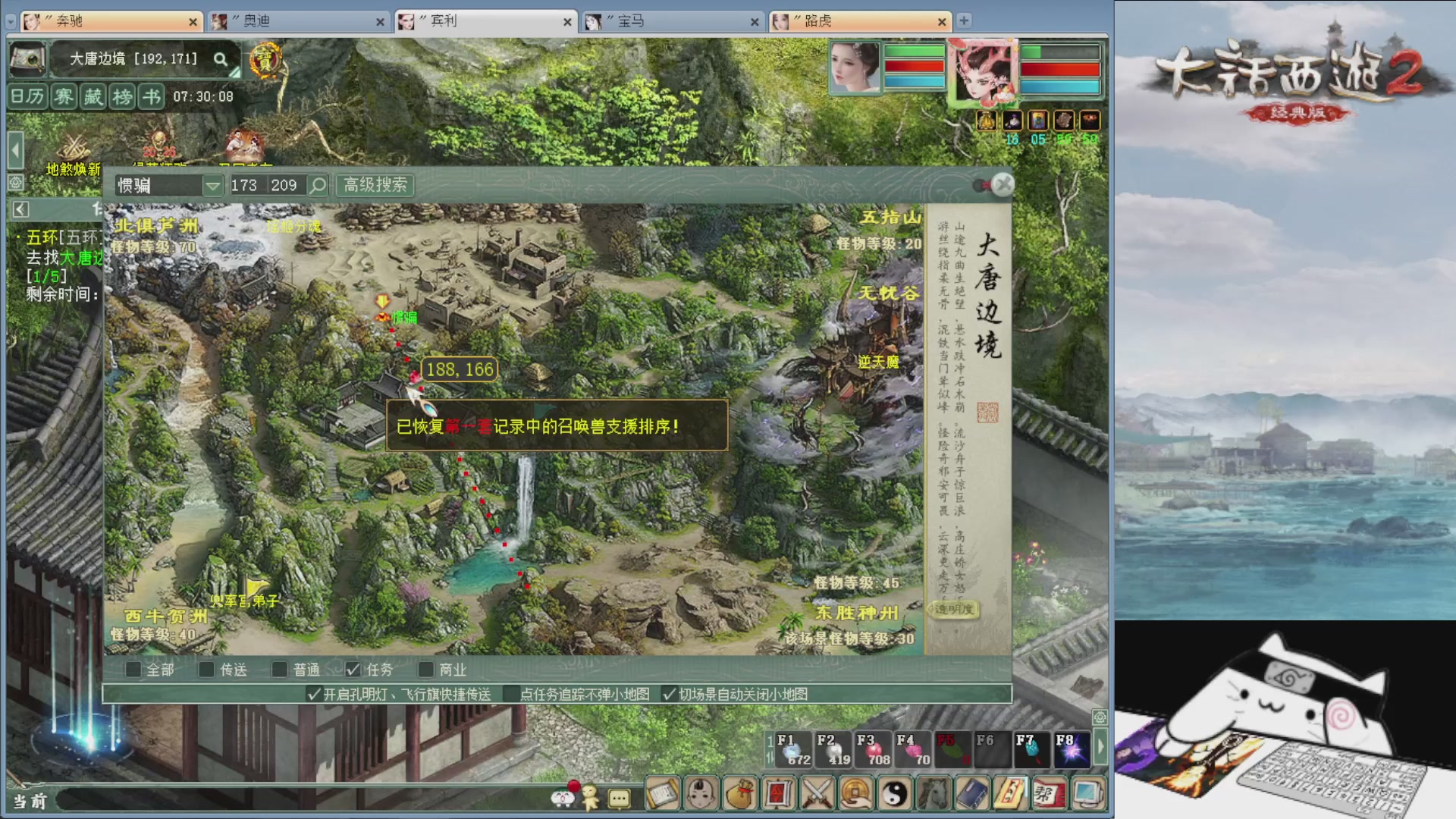Open the horse mount icon

[x=934, y=794]
